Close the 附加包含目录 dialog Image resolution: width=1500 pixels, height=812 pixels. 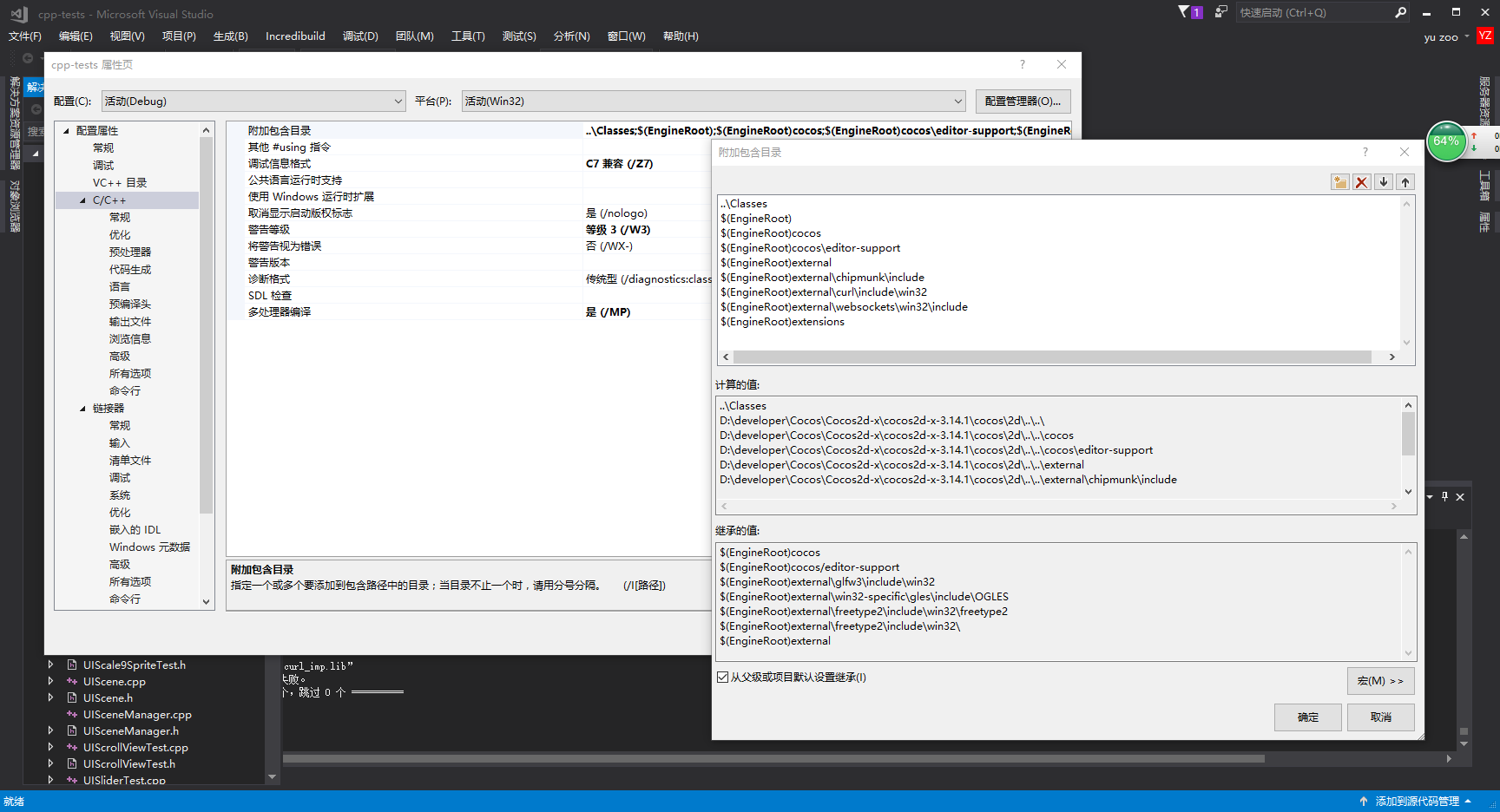[x=1405, y=152]
